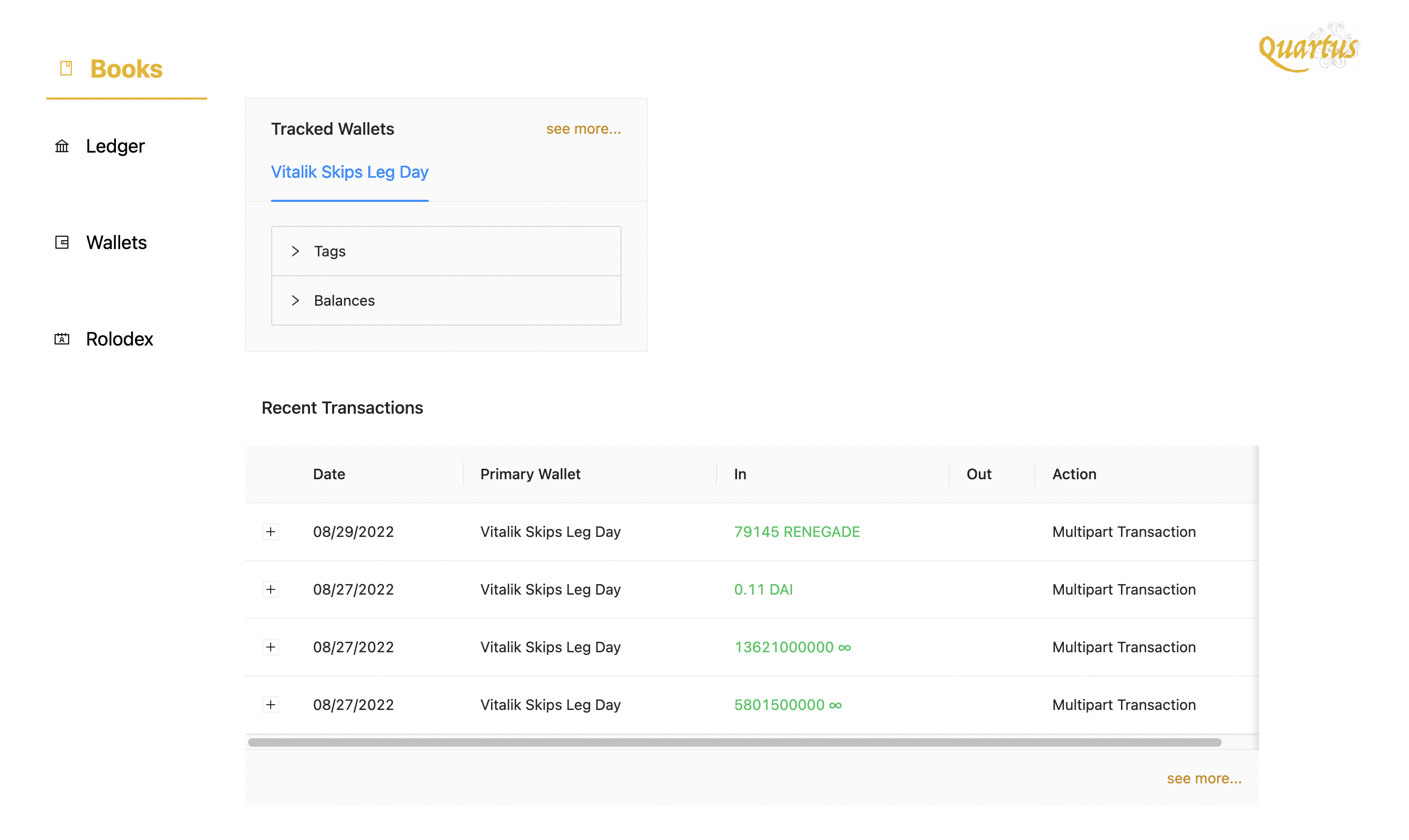Click see more in Tracked Wallets
The width and height of the screenshot is (1409, 840).
coord(583,129)
